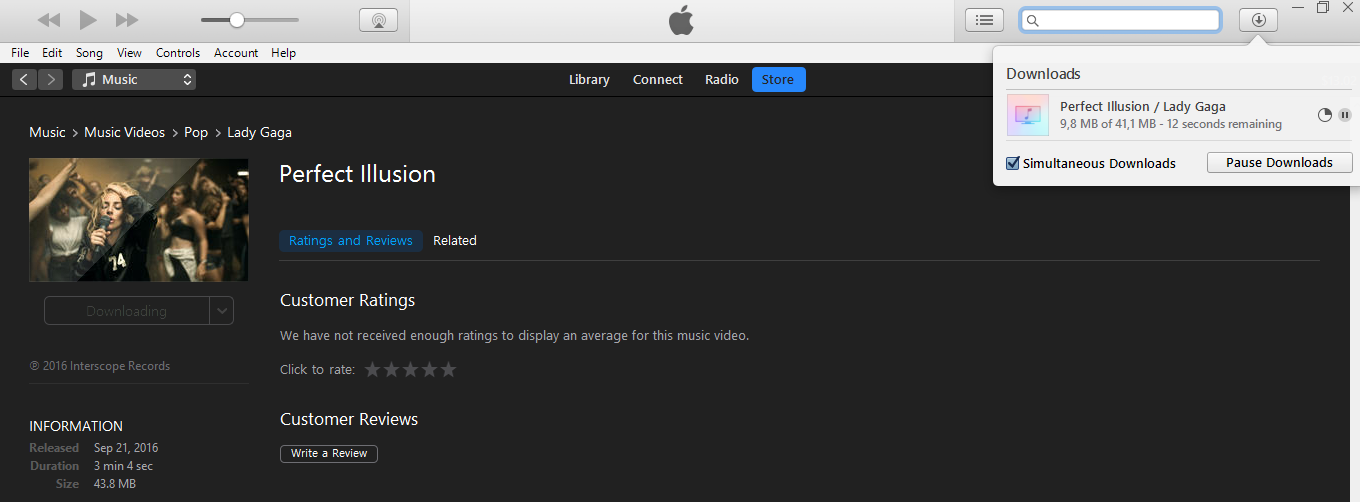Open the Song menu
This screenshot has width=1360, height=502.
point(89,53)
